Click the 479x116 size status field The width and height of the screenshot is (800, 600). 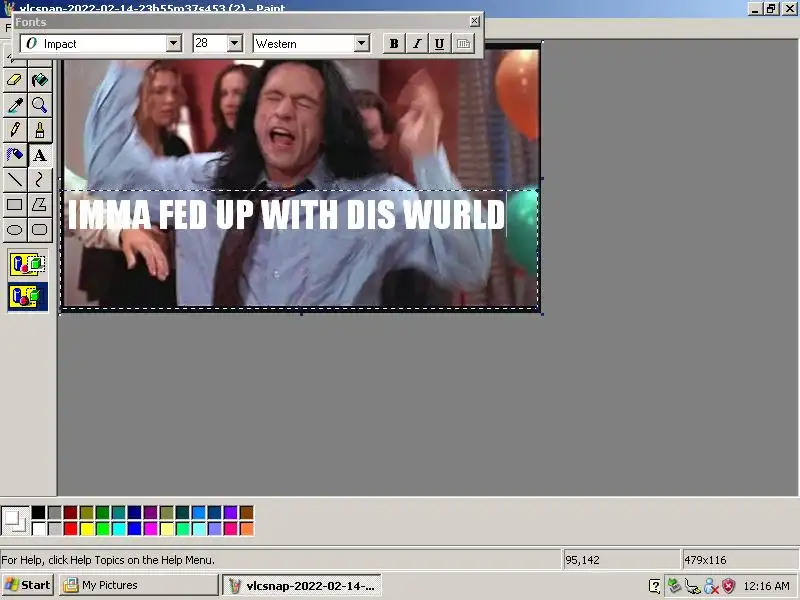click(740, 560)
